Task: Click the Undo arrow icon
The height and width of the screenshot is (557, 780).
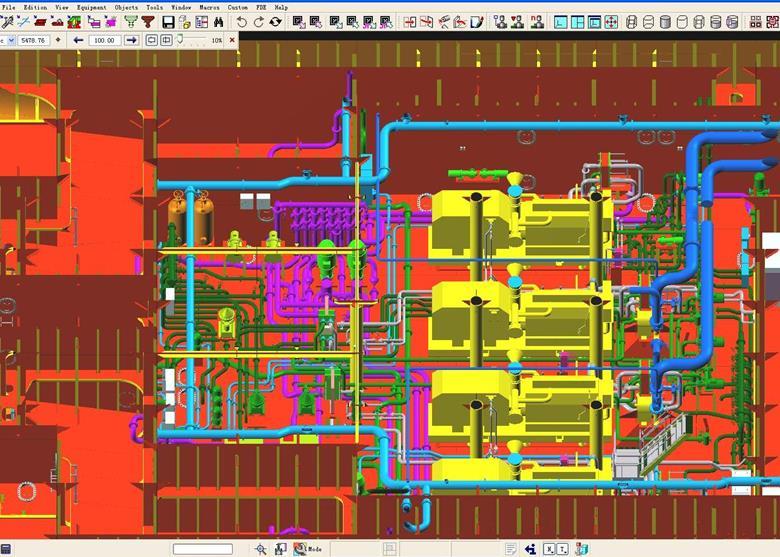Action: click(x=241, y=21)
